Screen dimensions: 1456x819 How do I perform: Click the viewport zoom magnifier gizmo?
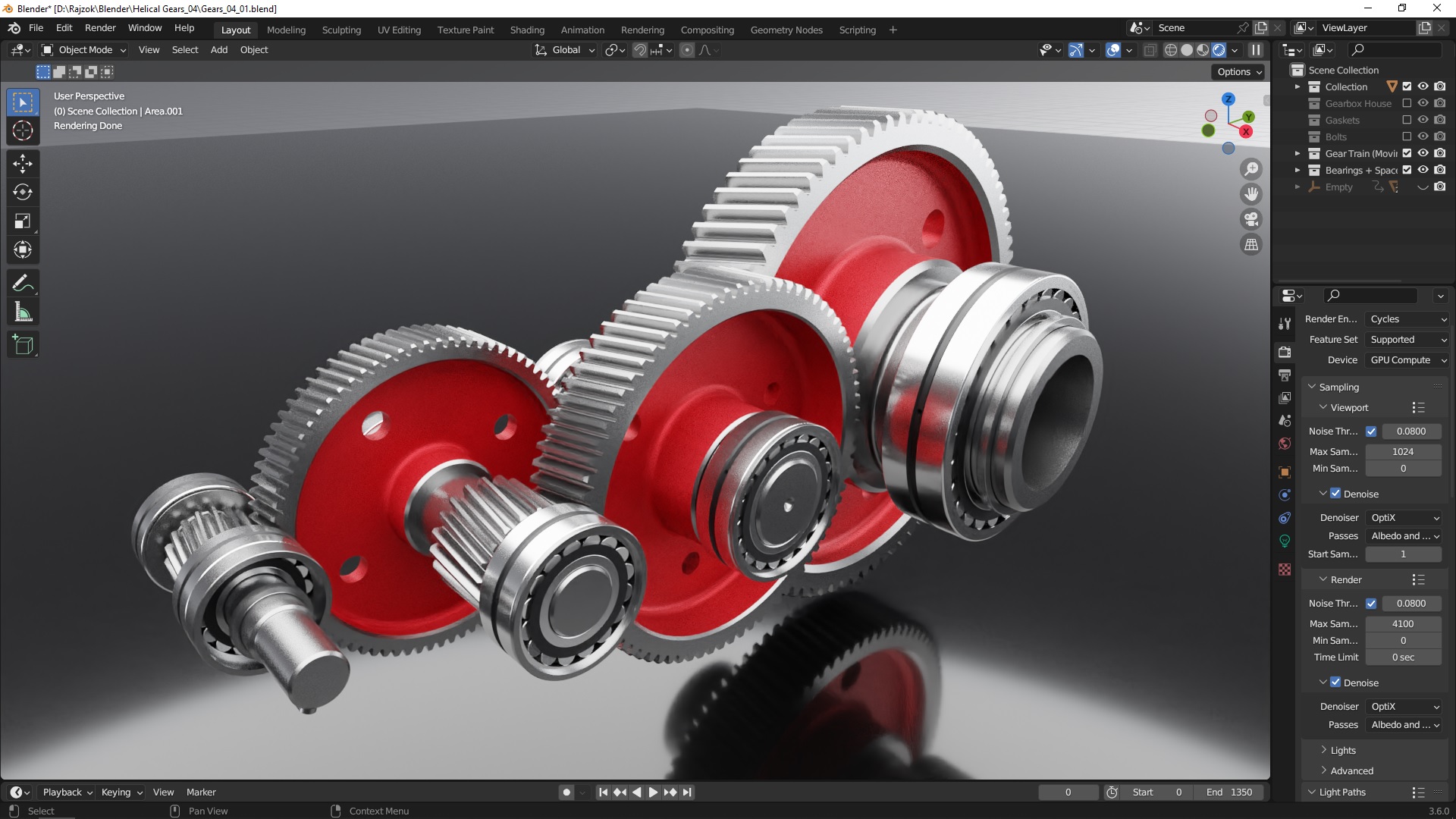pos(1251,169)
